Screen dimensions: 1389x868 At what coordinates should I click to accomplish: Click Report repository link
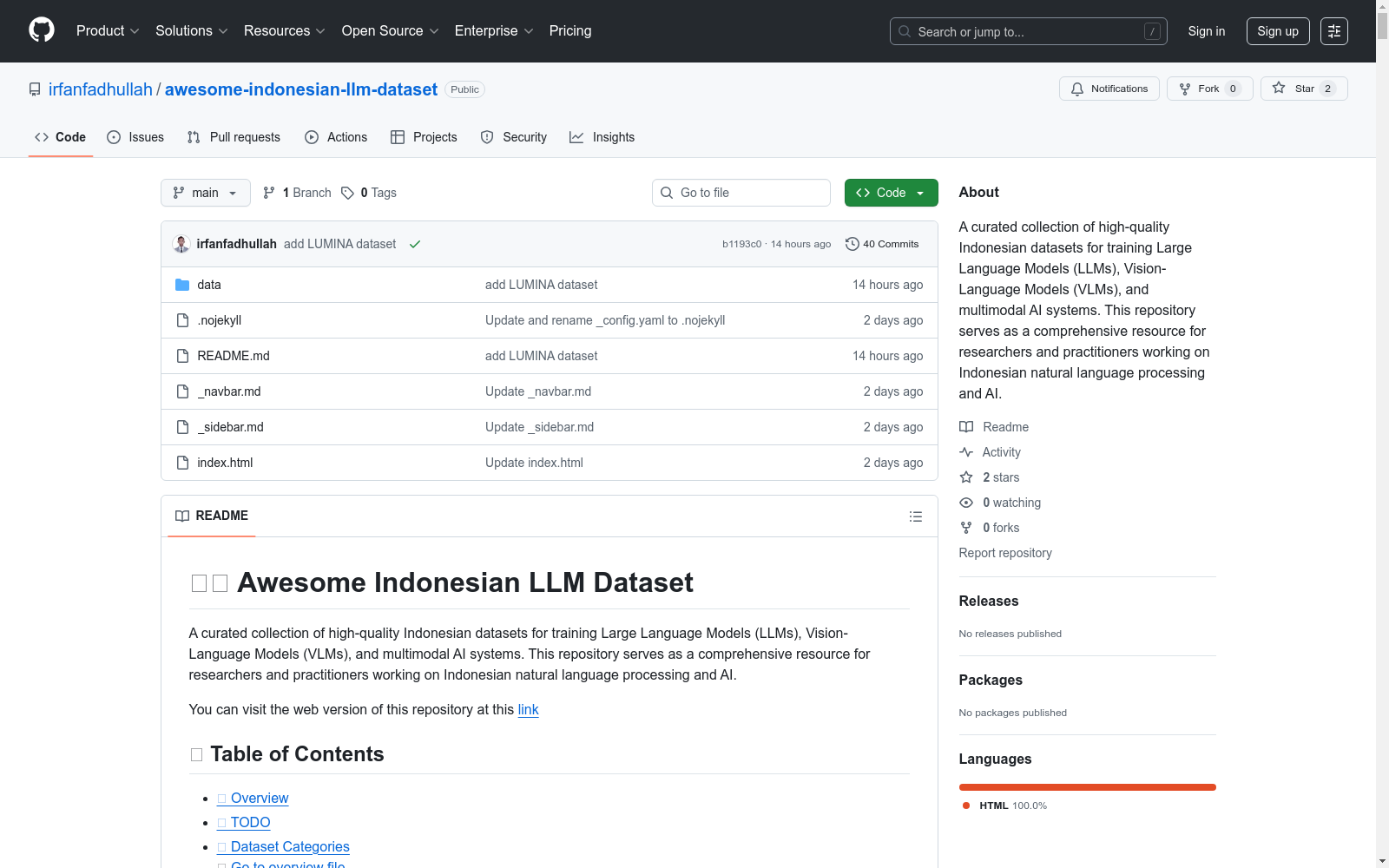[x=1005, y=553]
